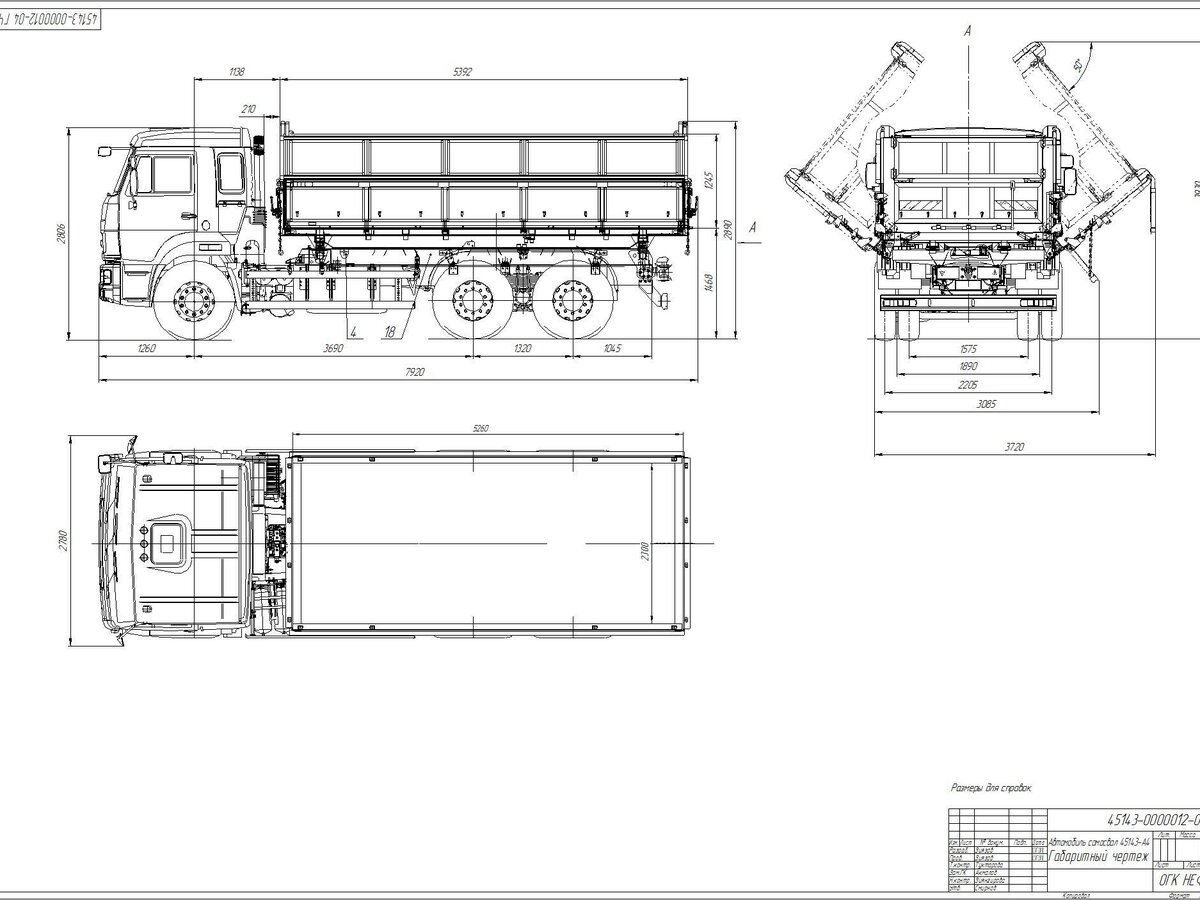The image size is (1200, 900).
Task: Click the 210 dimension label
Action: pos(249,109)
